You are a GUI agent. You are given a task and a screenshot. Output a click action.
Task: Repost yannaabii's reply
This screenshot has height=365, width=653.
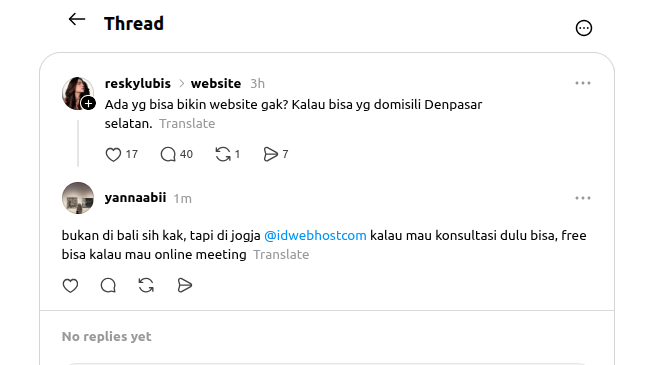(x=146, y=286)
